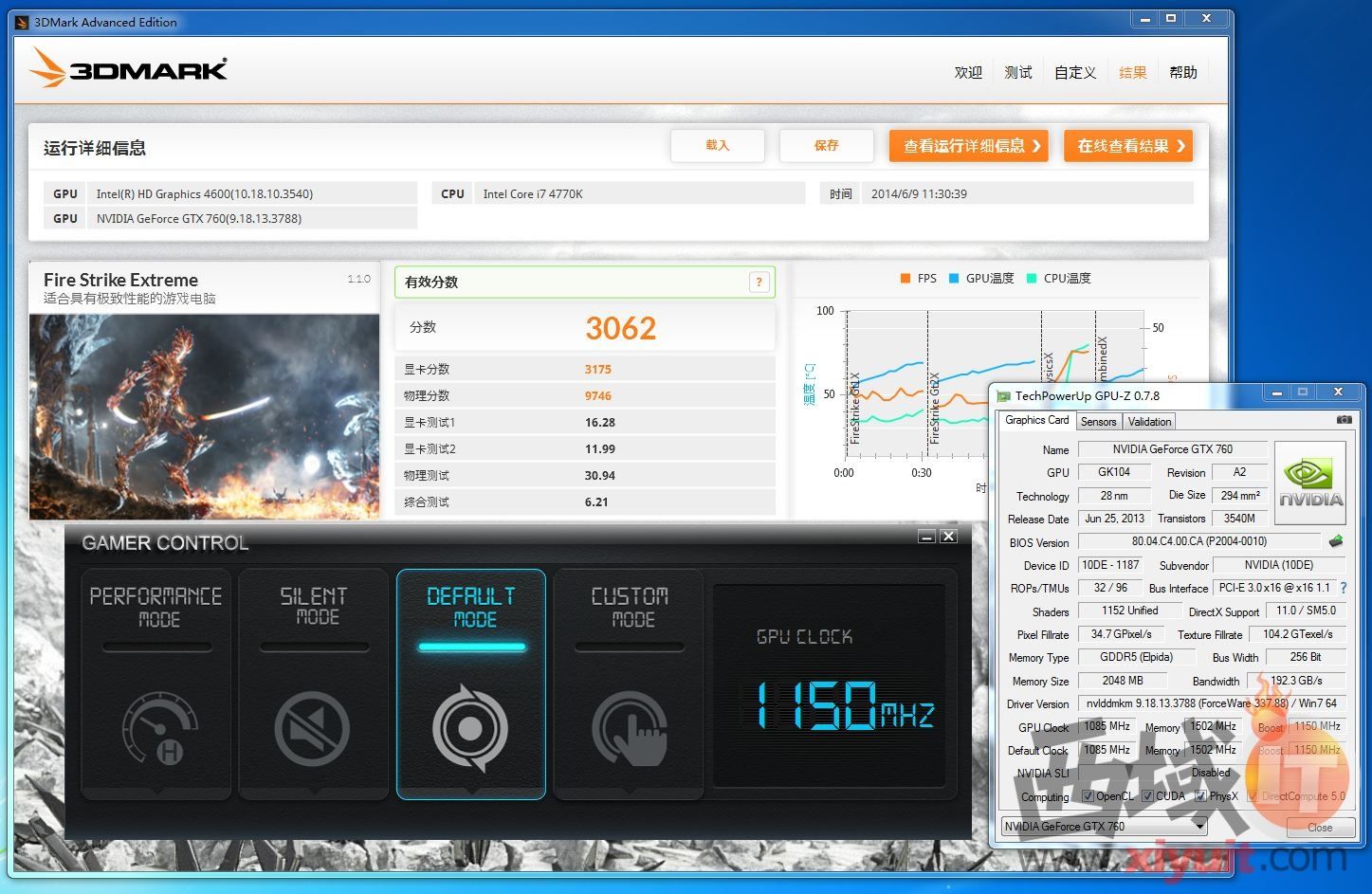Click the Bus Interface question mark icon
The width and height of the screenshot is (1372, 894).
pos(1344,588)
